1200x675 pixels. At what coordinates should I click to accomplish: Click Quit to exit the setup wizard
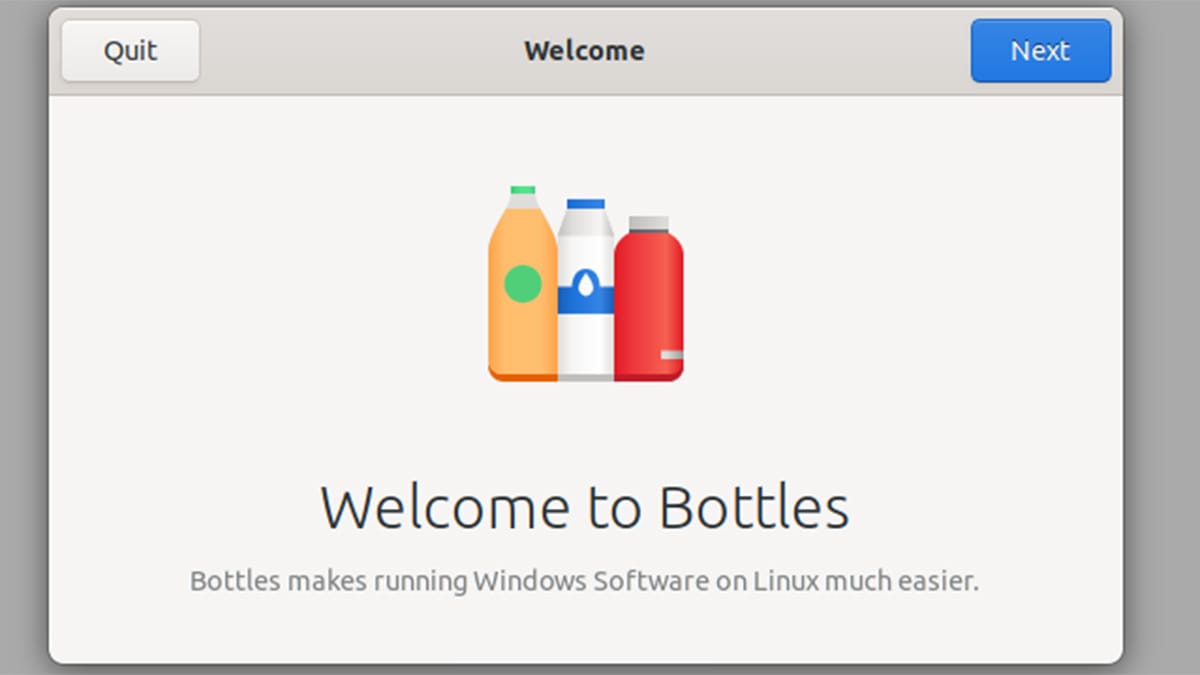pyautogui.click(x=129, y=50)
